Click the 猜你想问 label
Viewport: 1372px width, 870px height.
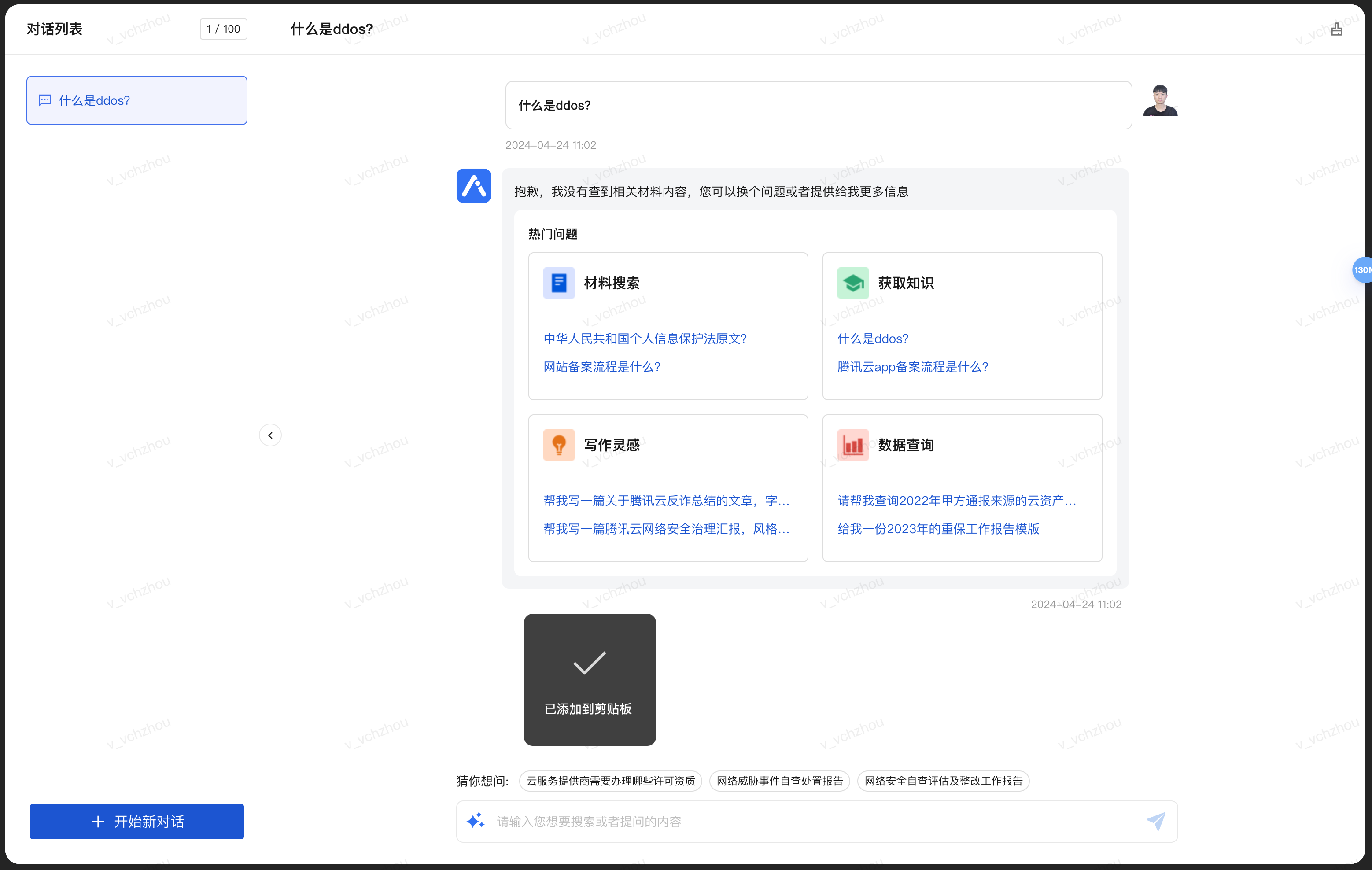tap(482, 781)
